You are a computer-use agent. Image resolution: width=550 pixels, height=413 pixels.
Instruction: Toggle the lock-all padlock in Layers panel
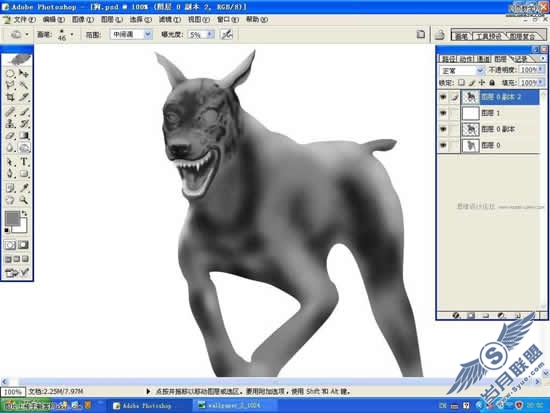(x=492, y=83)
